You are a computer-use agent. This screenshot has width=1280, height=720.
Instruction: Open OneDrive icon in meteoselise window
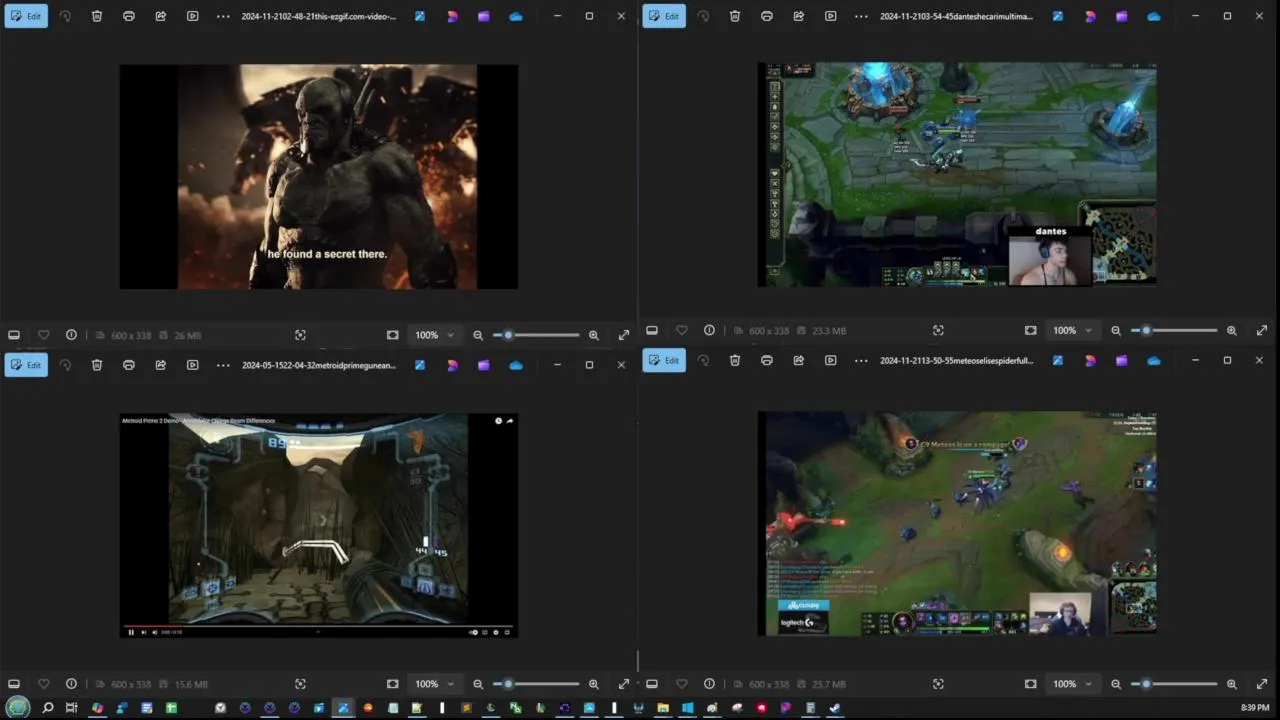click(1154, 360)
